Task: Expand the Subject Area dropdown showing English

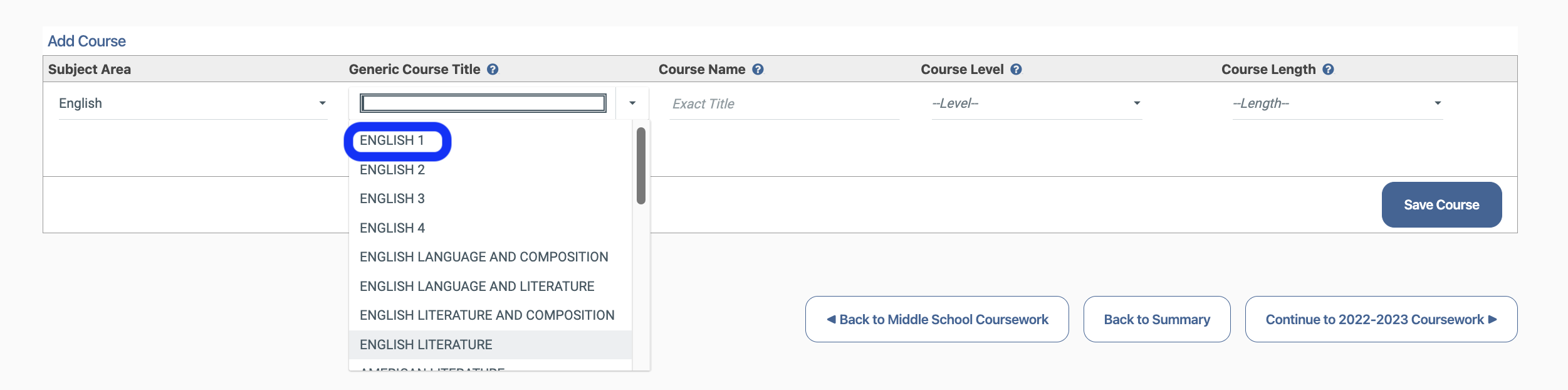Action: [x=193, y=103]
